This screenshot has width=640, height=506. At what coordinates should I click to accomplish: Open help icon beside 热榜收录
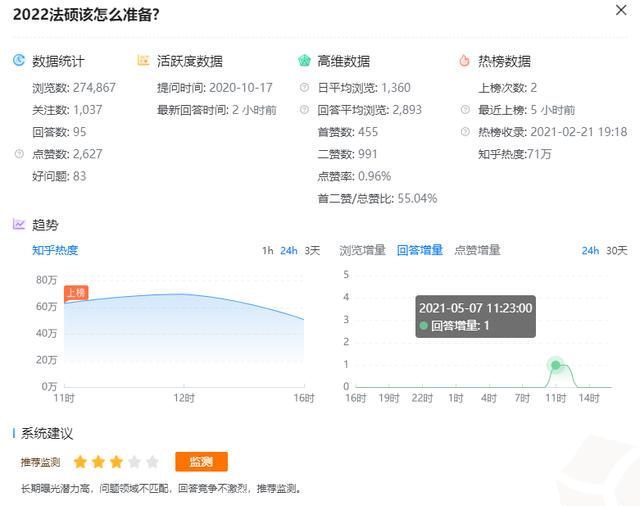pos(465,132)
